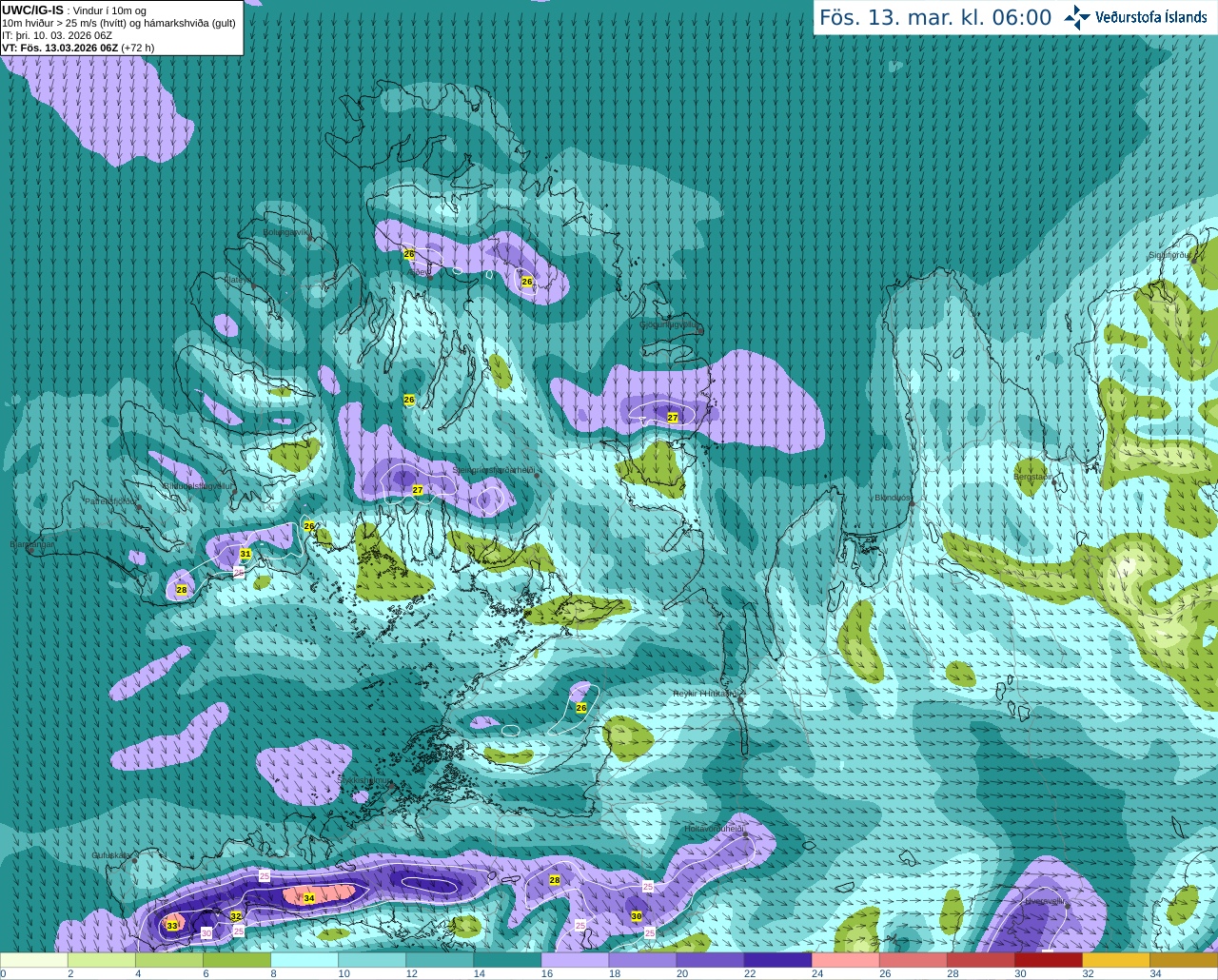Pick the 32–34 m/s yellow-orange legend swatch
The width and height of the screenshot is (1218, 980).
pyautogui.click(x=1116, y=960)
